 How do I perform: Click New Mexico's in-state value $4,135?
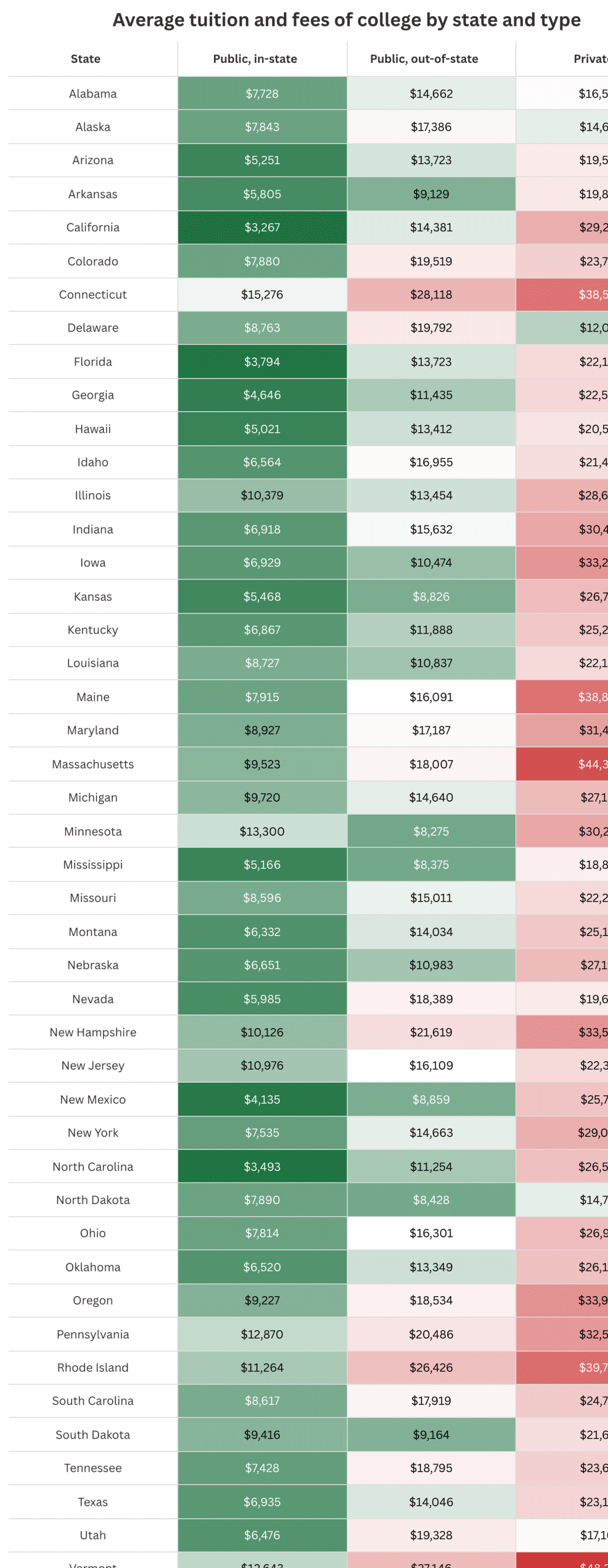click(262, 1099)
